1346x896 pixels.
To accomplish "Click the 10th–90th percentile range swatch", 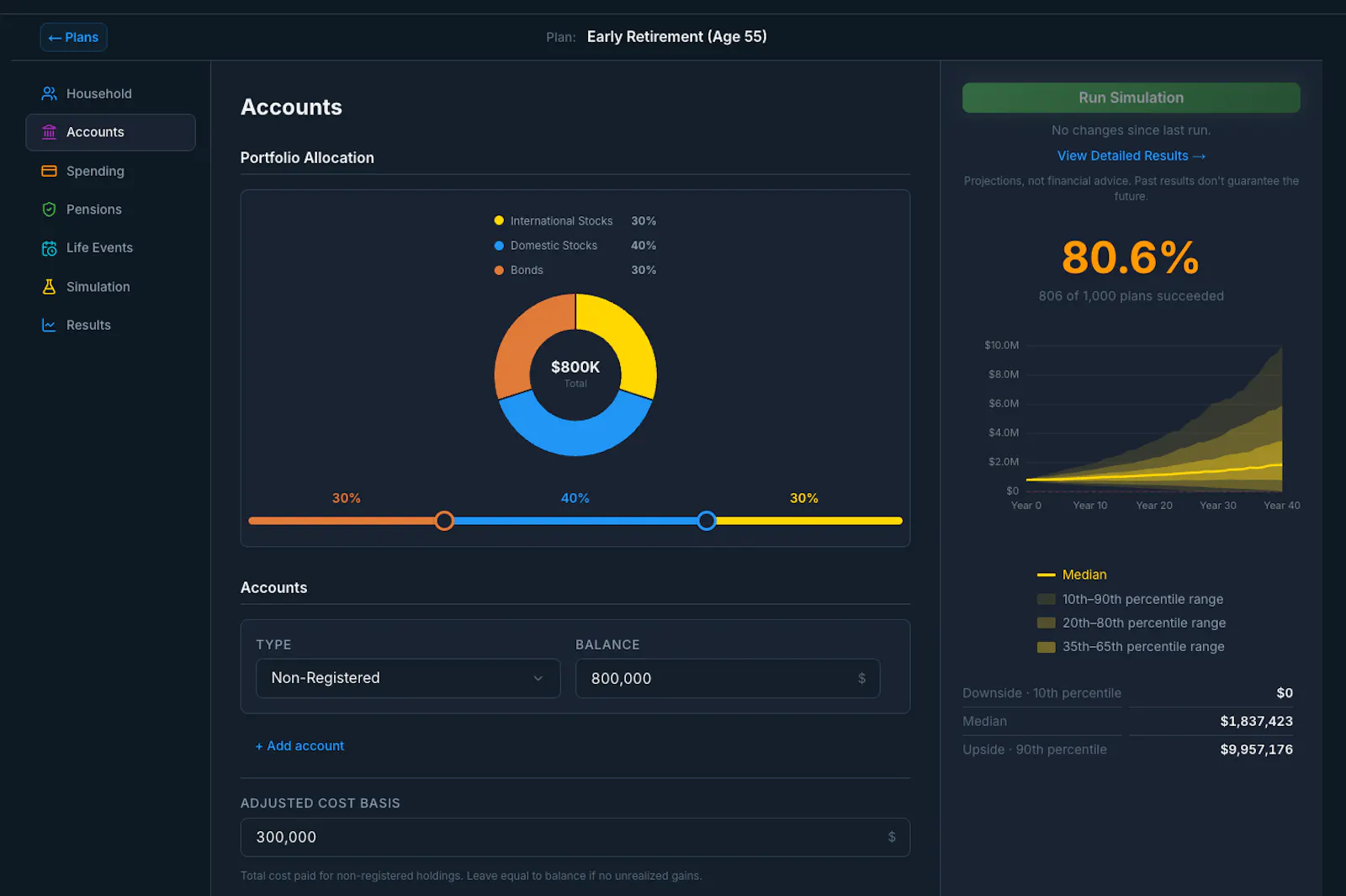I will (x=1046, y=599).
